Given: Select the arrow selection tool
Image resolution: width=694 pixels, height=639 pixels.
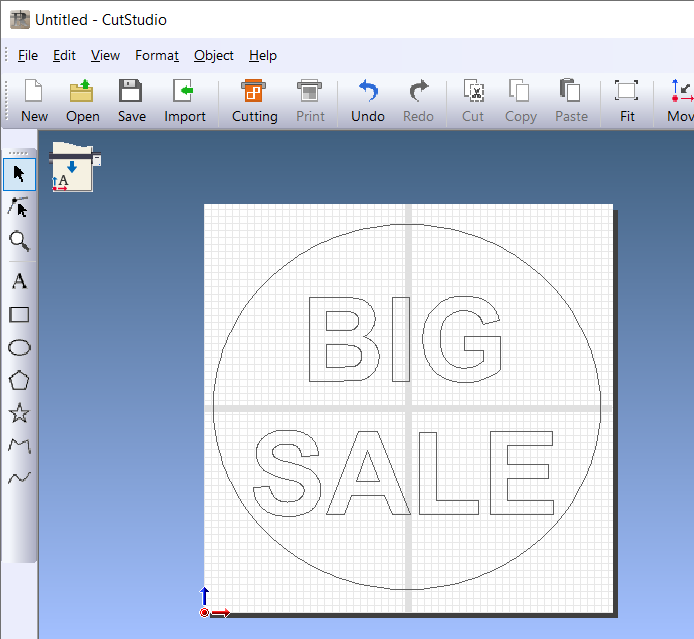Looking at the screenshot, I should 19,174.
